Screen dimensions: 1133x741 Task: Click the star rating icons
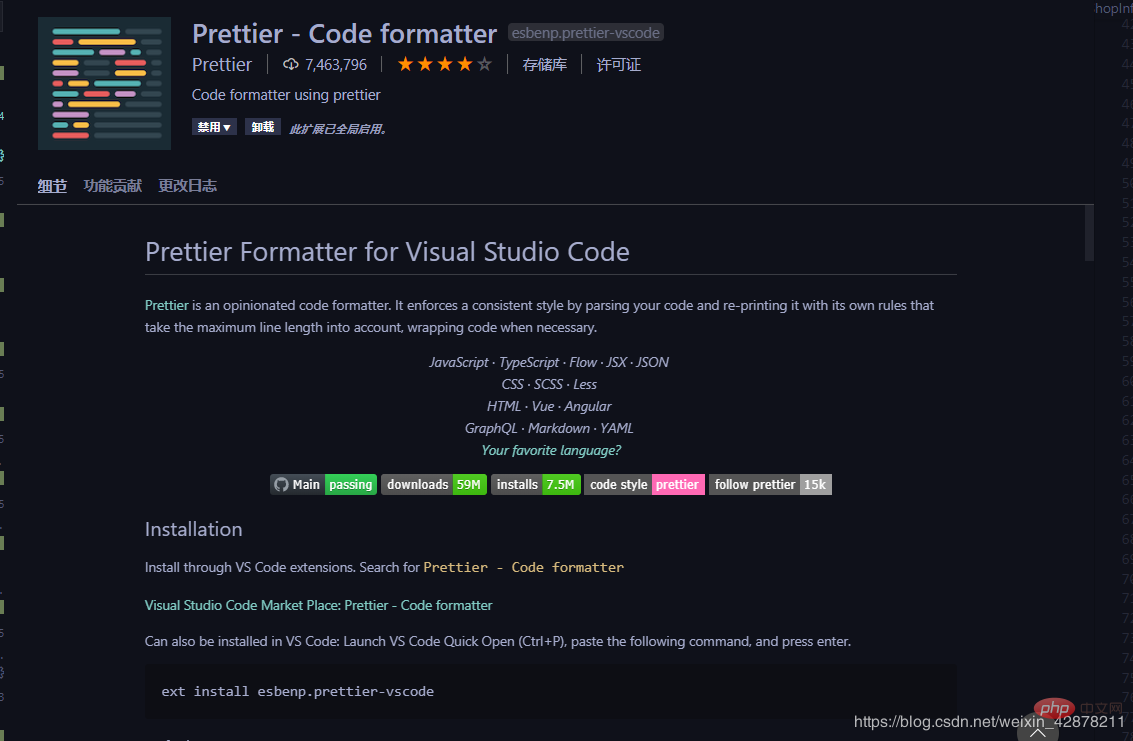444,64
